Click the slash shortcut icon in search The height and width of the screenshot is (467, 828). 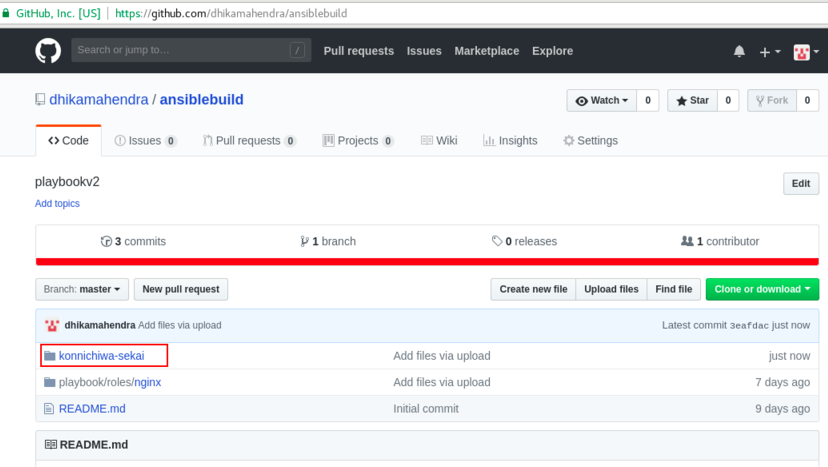(x=297, y=50)
